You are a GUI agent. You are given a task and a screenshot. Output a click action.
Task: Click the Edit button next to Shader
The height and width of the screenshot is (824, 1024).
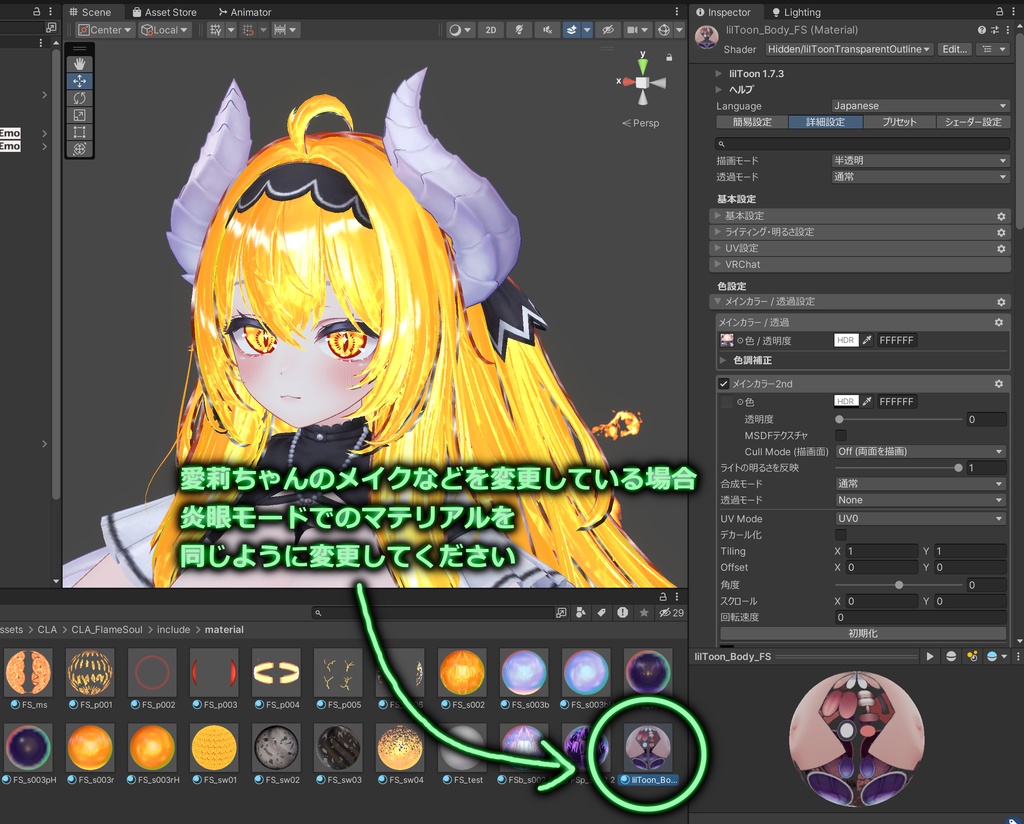[x=954, y=49]
